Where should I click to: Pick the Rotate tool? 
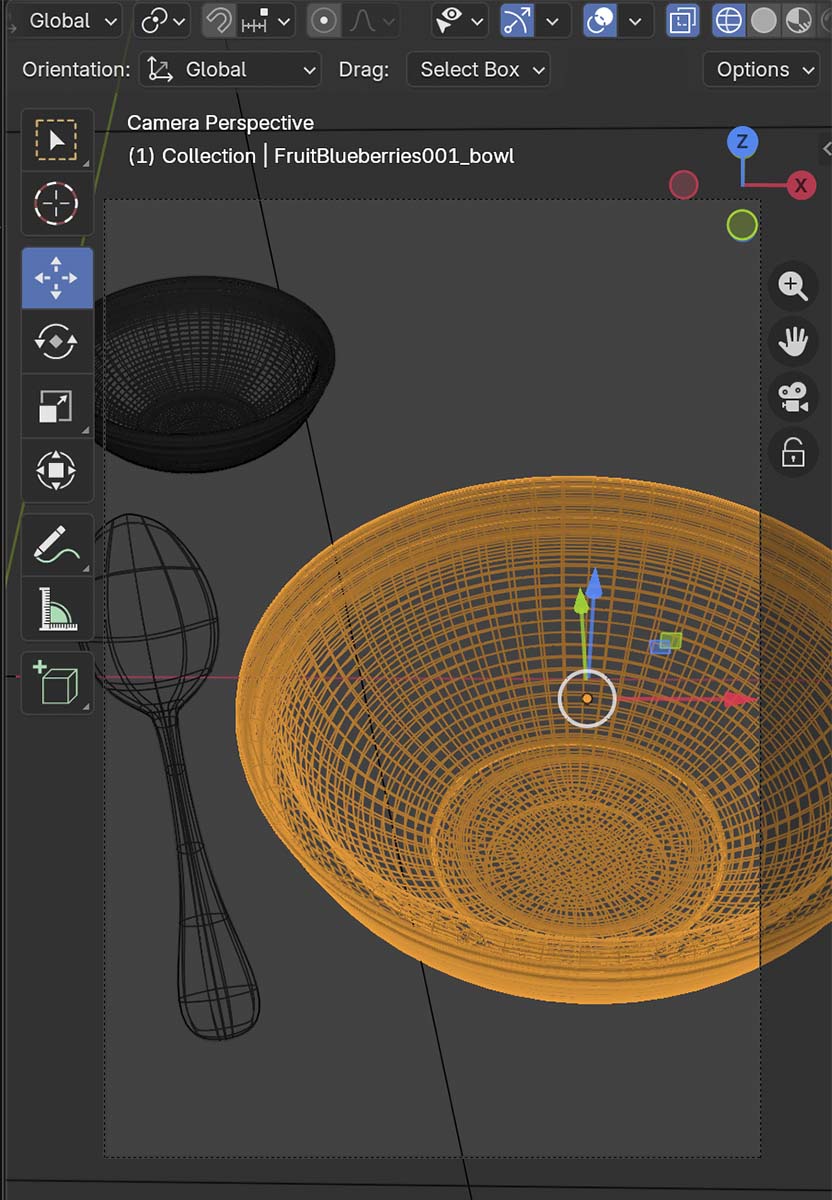point(57,342)
